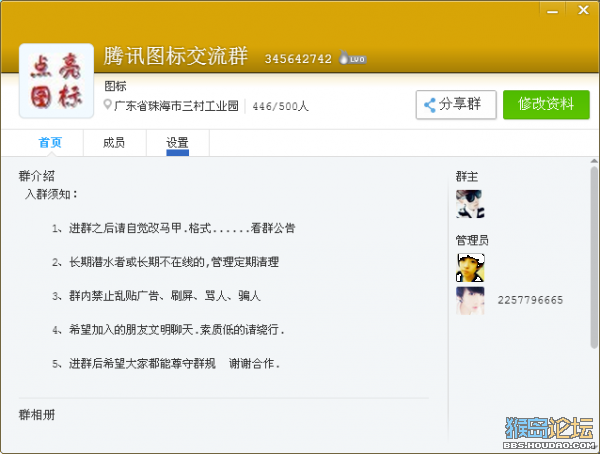Click the scrollbar up arrow
The height and width of the screenshot is (454, 600).
(x=594, y=161)
